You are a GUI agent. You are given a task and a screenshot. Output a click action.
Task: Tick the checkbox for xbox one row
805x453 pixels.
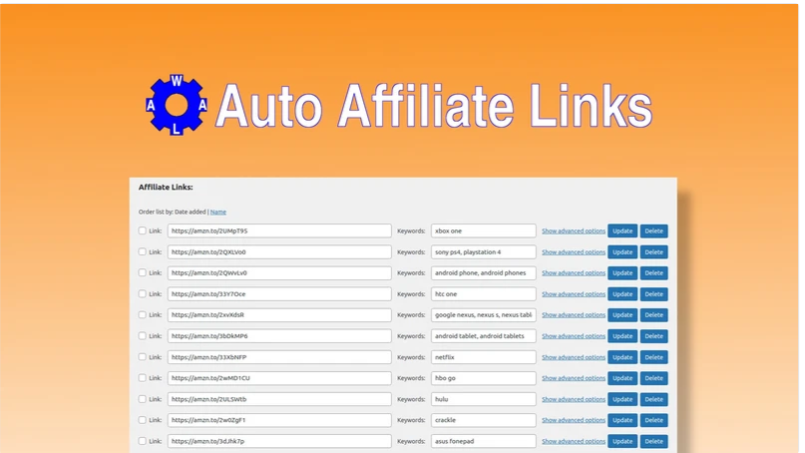click(x=142, y=231)
